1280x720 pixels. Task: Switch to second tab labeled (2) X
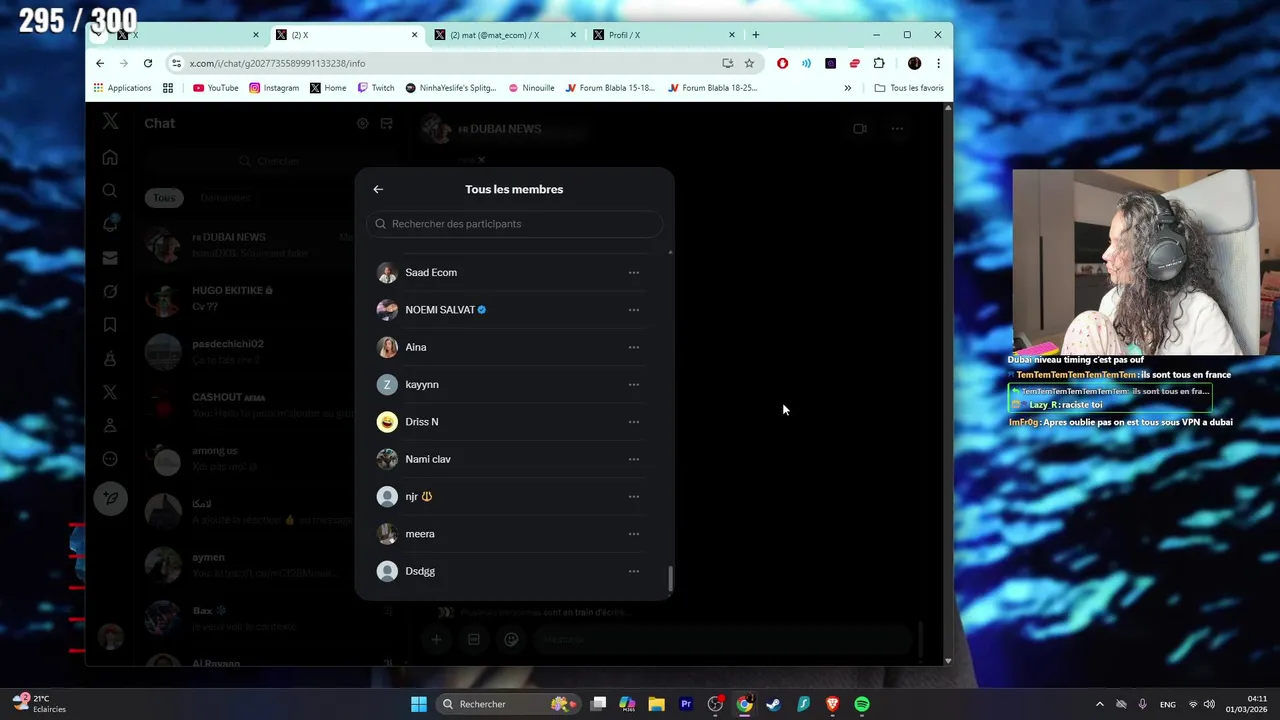[347, 35]
